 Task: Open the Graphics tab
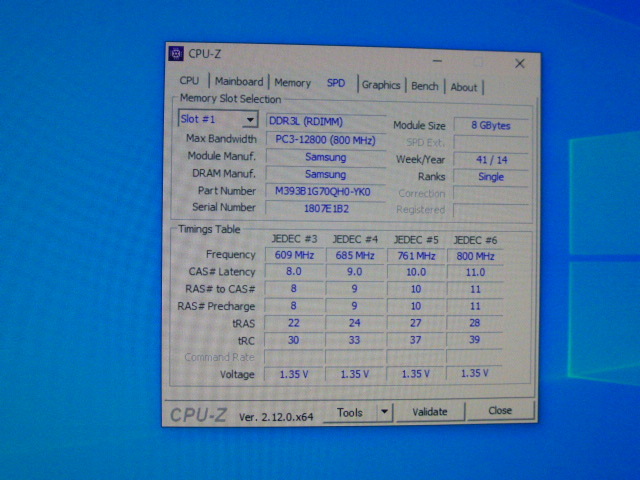tap(381, 85)
